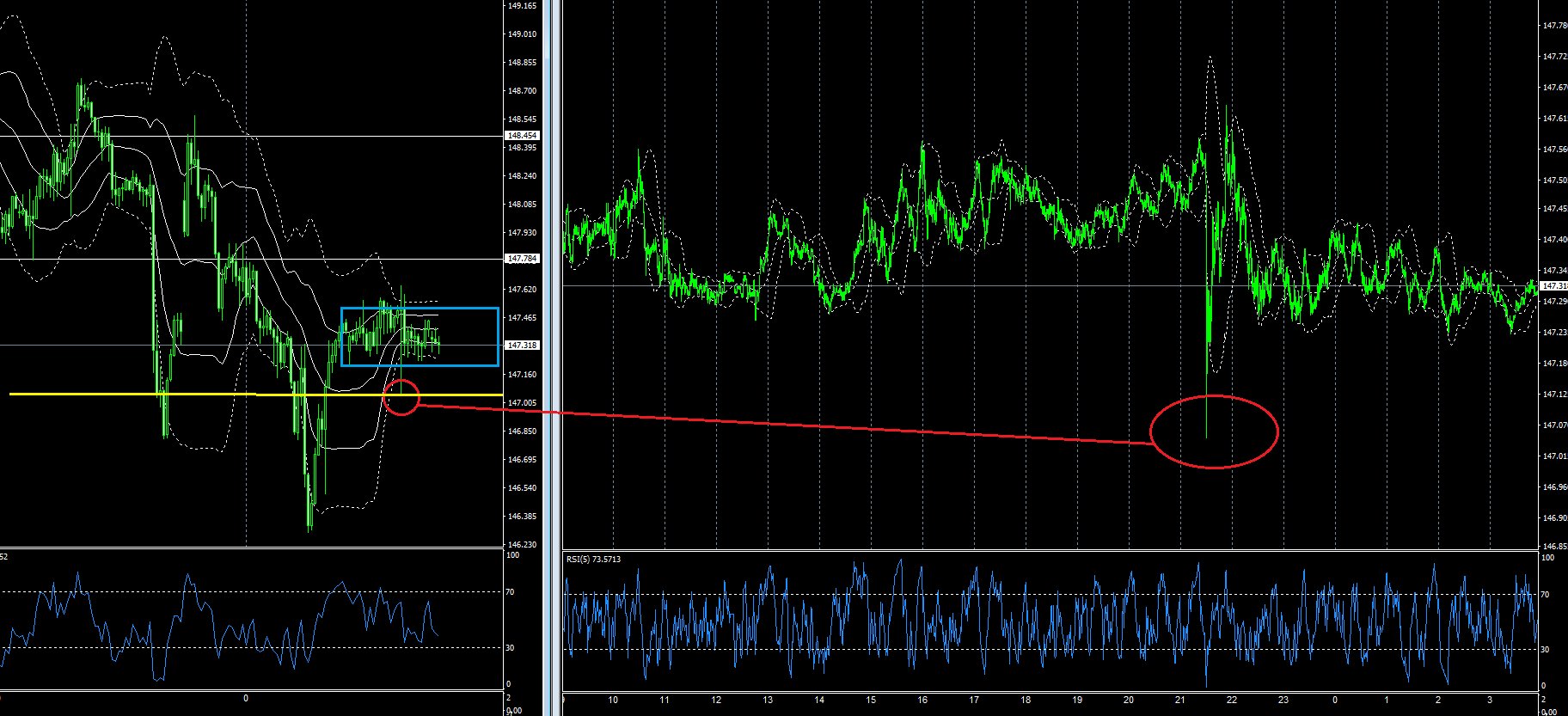
Task: Click the 148.700 price scale value
Action: (522, 91)
